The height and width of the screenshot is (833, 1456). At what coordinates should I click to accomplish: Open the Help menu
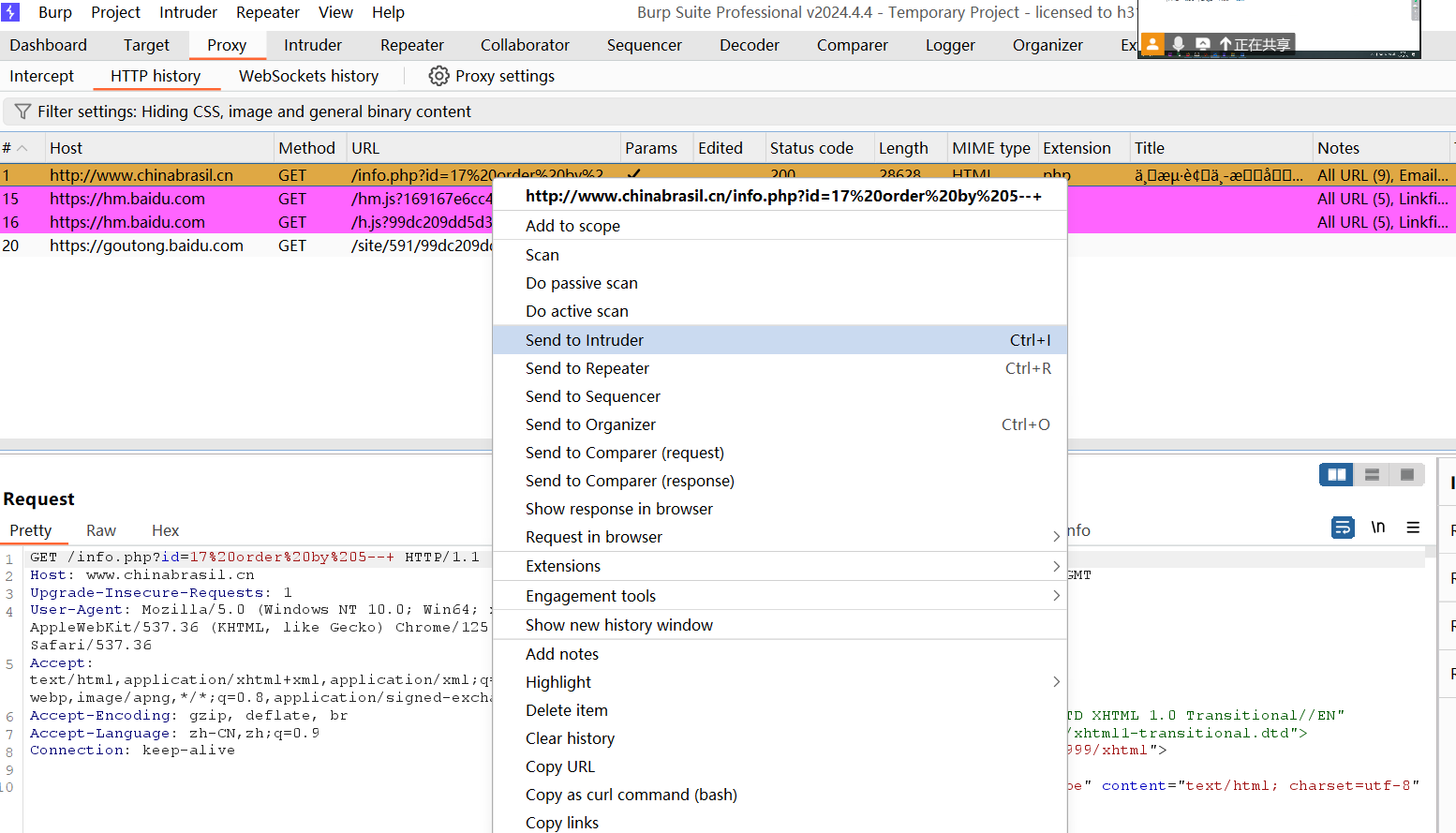(388, 12)
